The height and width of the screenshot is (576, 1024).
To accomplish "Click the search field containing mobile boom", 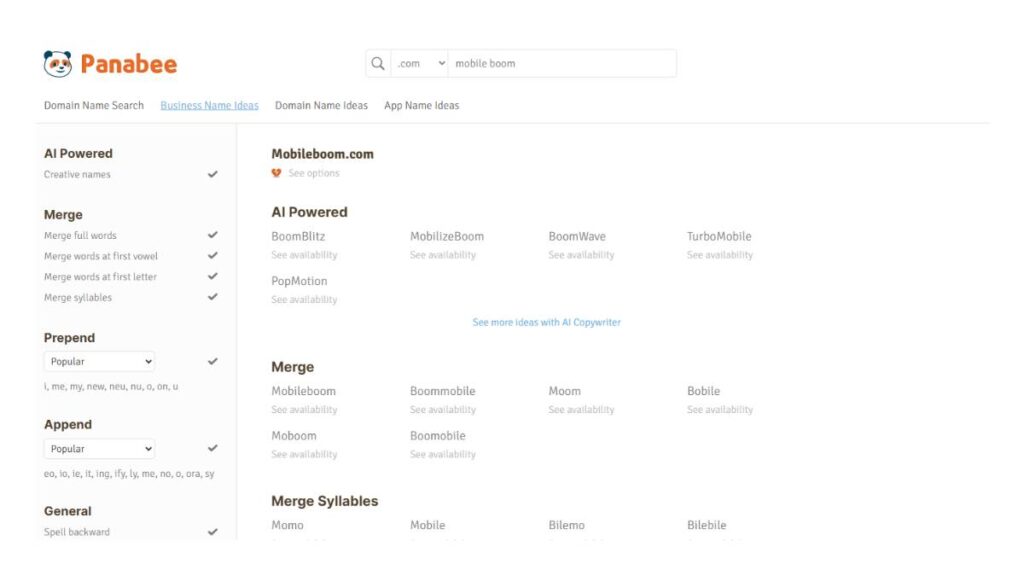I will [x=562, y=63].
